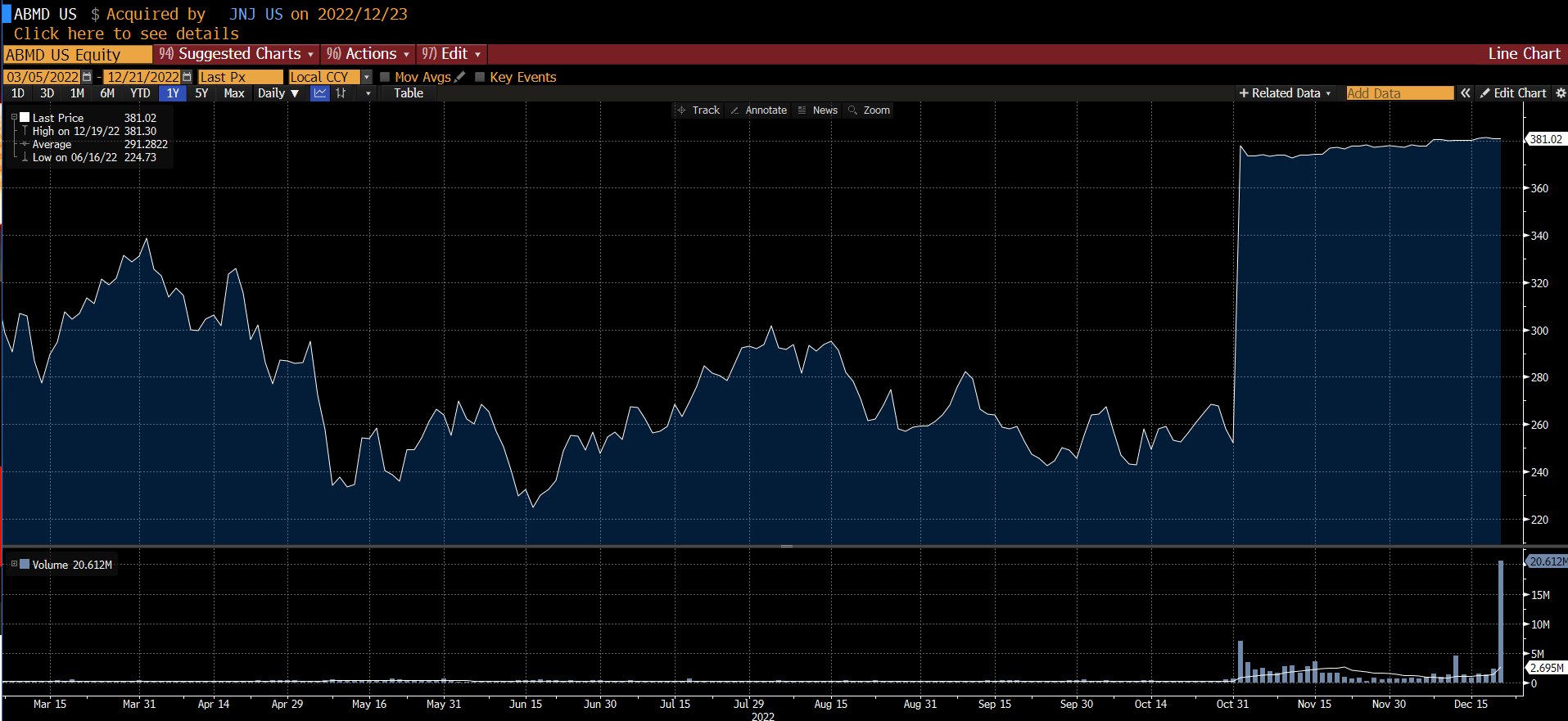Select the line chart type icon

pyautogui.click(x=320, y=93)
